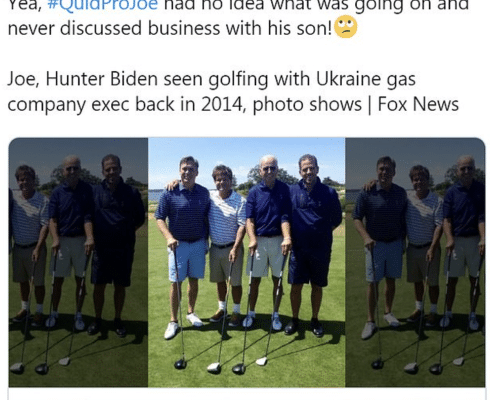The height and width of the screenshot is (400, 495).
Task: Open the #QuidProJoe hashtag link
Action: (x=103, y=5)
